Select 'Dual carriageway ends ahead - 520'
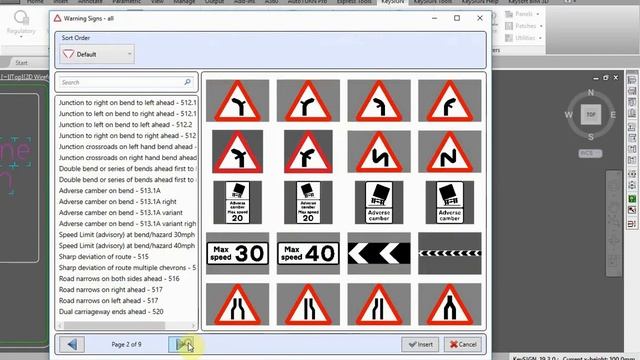This screenshot has height=360, width=640. (x=111, y=312)
